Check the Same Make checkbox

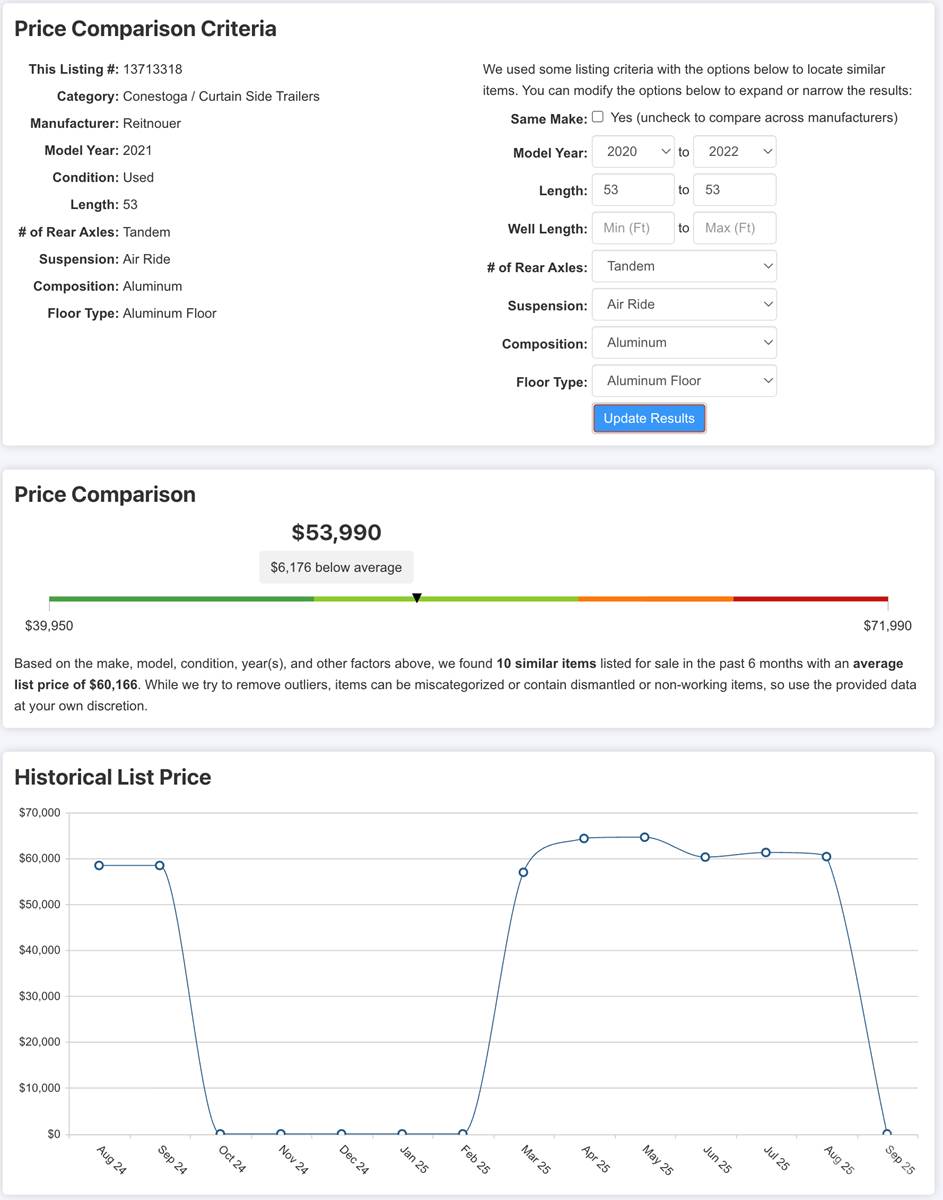coord(598,117)
